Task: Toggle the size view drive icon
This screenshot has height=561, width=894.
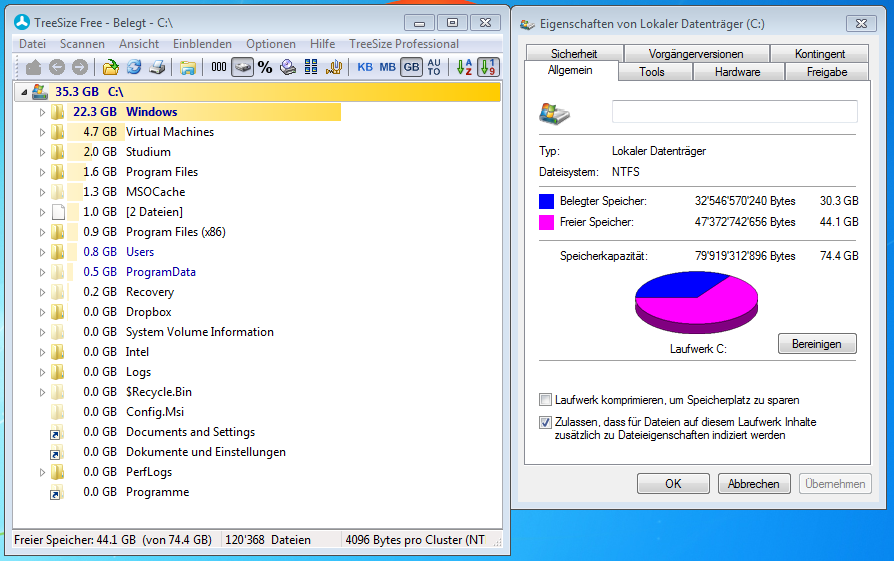Action: click(x=242, y=67)
